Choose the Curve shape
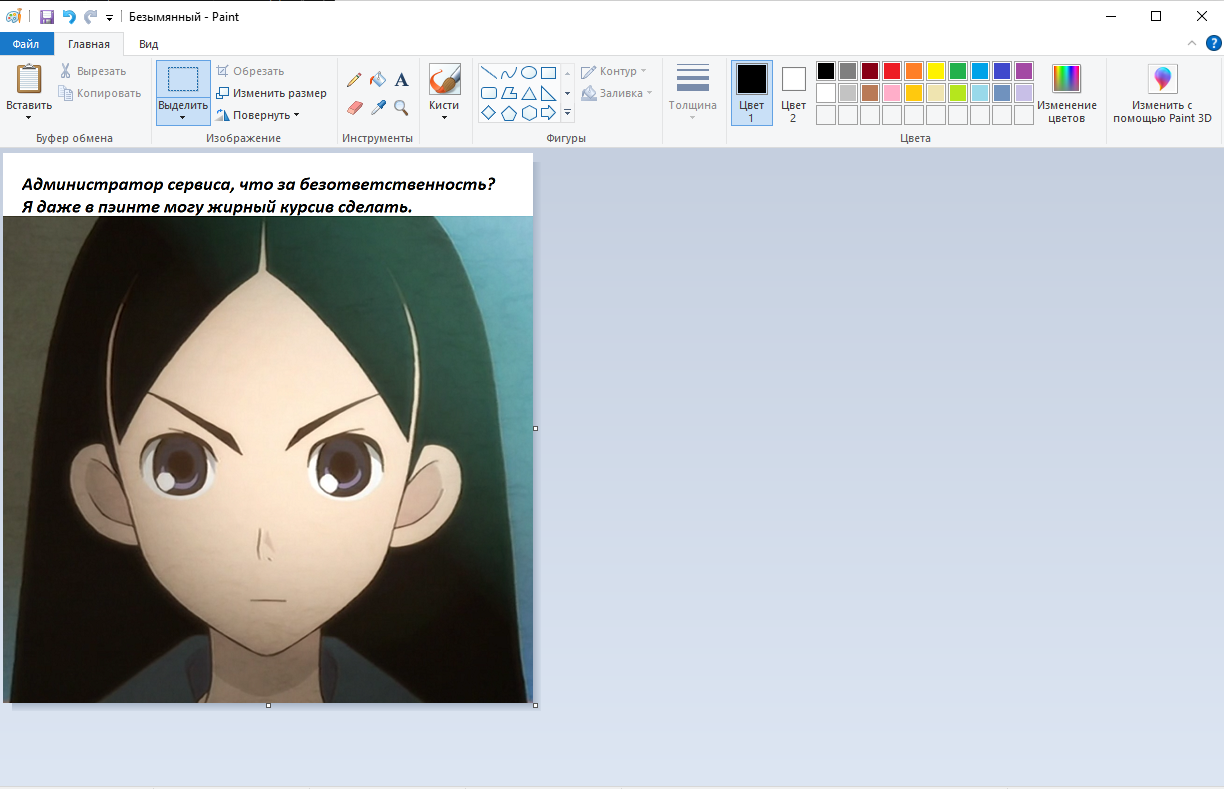1224x789 pixels. click(x=509, y=72)
